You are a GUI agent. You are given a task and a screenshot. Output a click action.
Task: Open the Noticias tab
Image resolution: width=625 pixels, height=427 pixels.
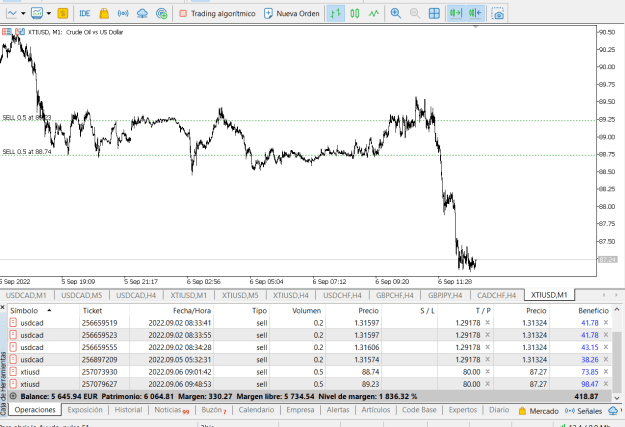(x=171, y=410)
